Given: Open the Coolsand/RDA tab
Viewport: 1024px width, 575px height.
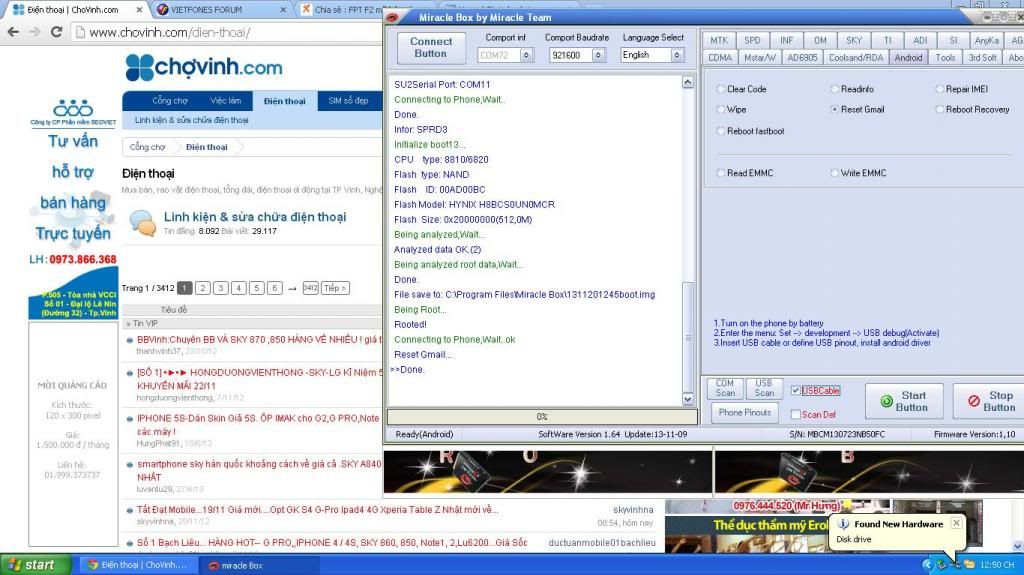Looking at the screenshot, I should [856, 58].
